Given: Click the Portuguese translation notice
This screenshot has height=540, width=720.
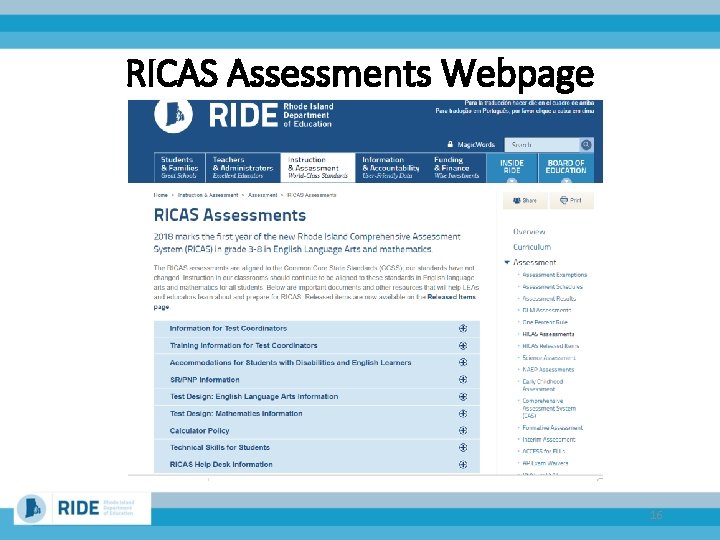Looking at the screenshot, I should point(515,111).
